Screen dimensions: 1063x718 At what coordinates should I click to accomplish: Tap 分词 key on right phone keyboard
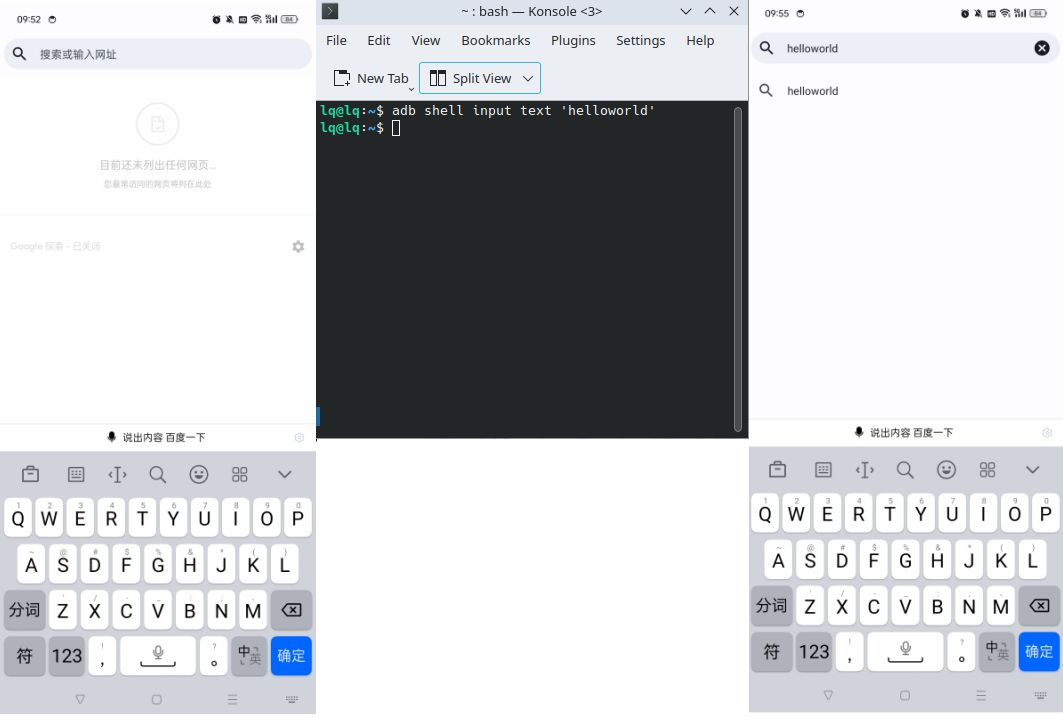(771, 605)
